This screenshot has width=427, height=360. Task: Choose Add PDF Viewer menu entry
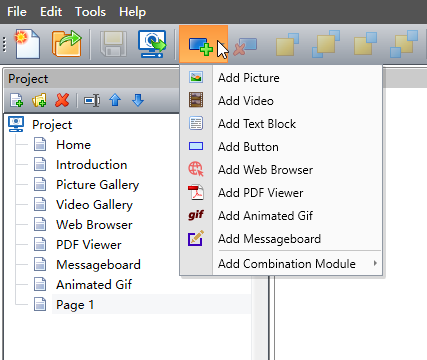[281, 193]
